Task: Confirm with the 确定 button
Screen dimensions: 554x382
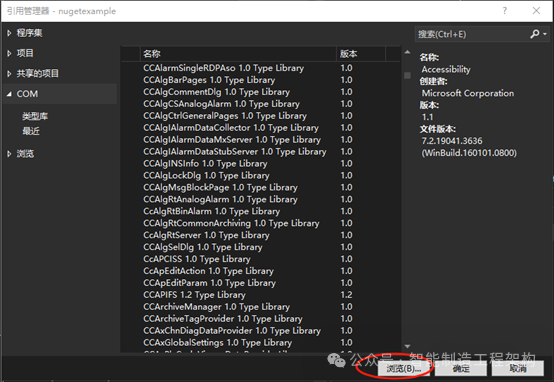Action: 461,369
